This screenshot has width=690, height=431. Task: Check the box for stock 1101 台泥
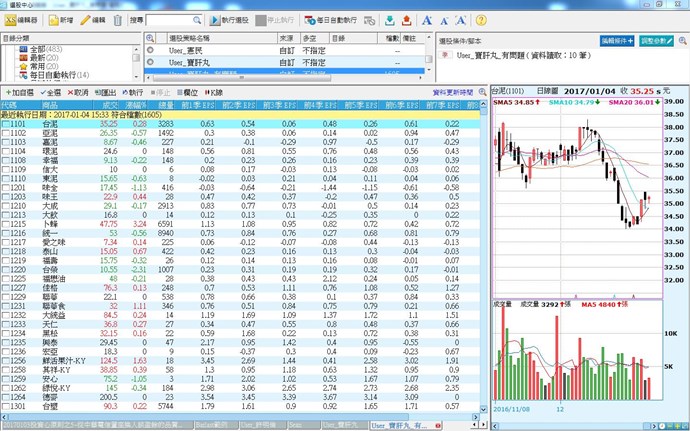pos(6,124)
